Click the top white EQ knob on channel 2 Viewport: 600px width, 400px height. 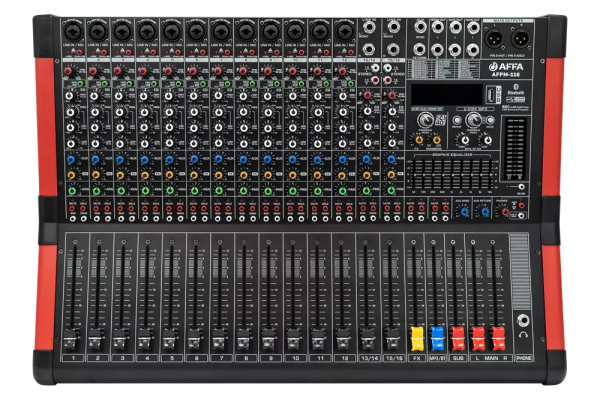[x=95, y=96]
